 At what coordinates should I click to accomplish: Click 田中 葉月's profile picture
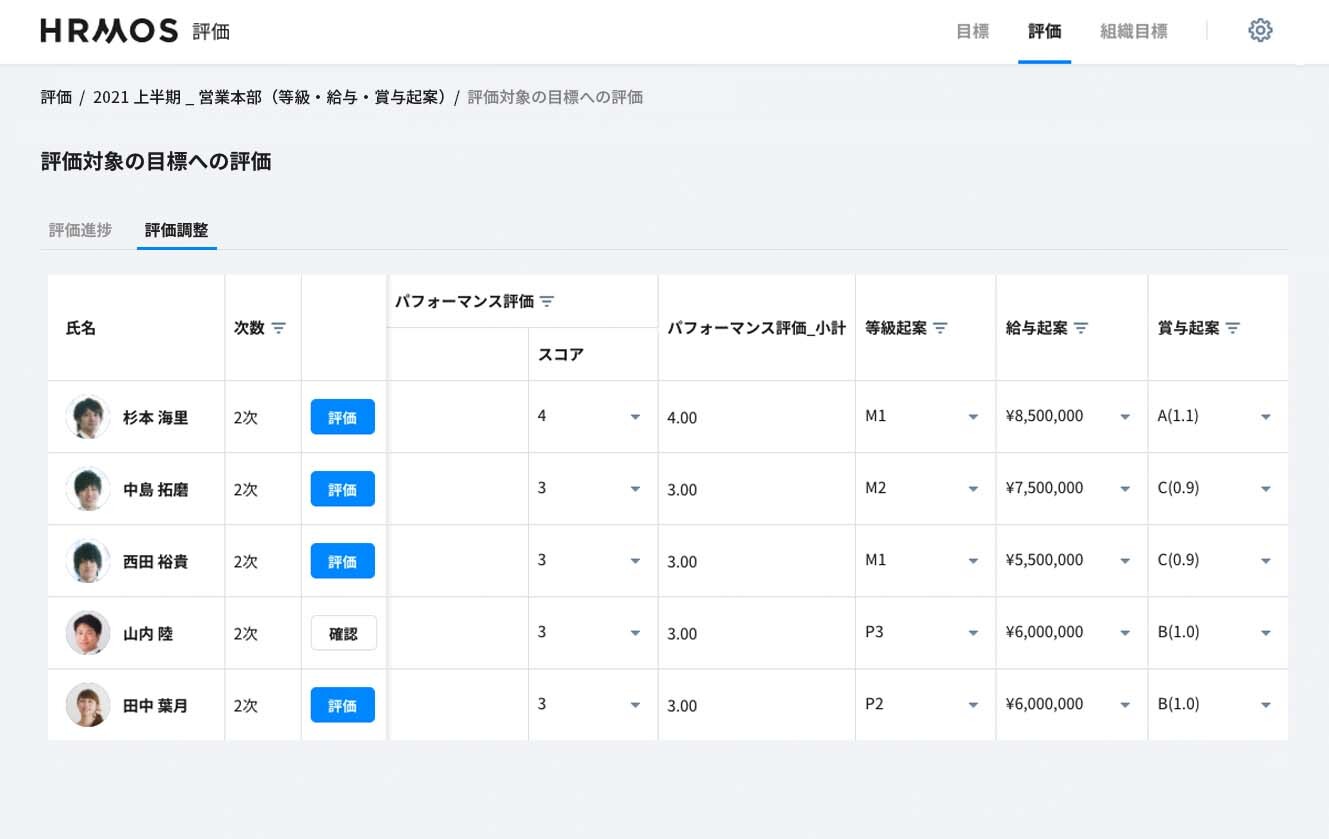(88, 705)
